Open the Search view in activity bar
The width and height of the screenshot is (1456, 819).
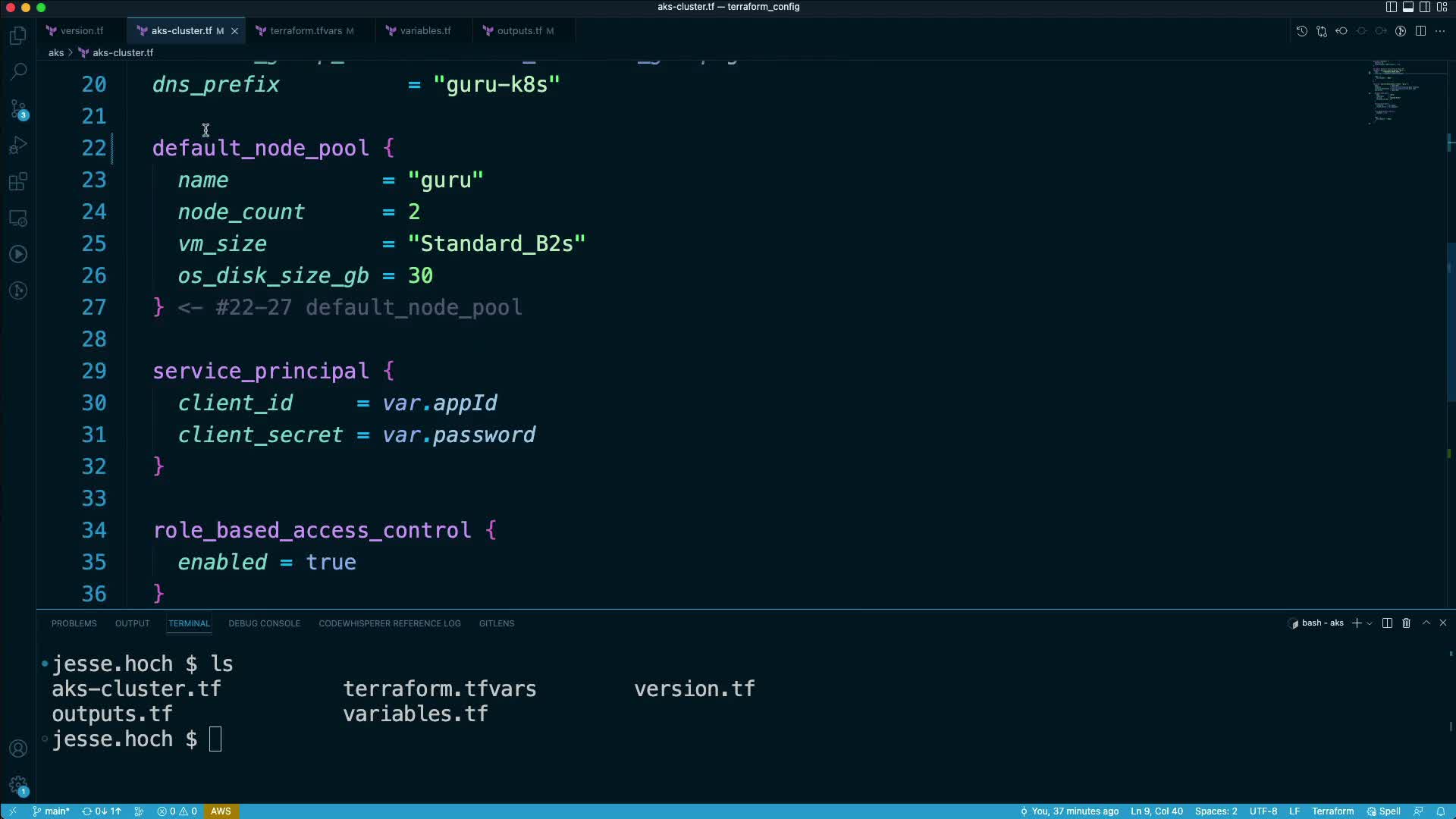point(18,72)
